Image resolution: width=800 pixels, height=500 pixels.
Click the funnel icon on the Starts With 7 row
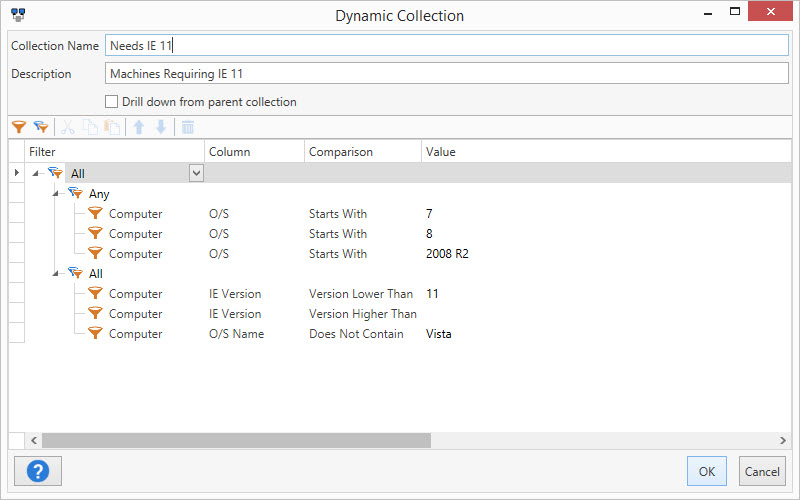[x=95, y=213]
